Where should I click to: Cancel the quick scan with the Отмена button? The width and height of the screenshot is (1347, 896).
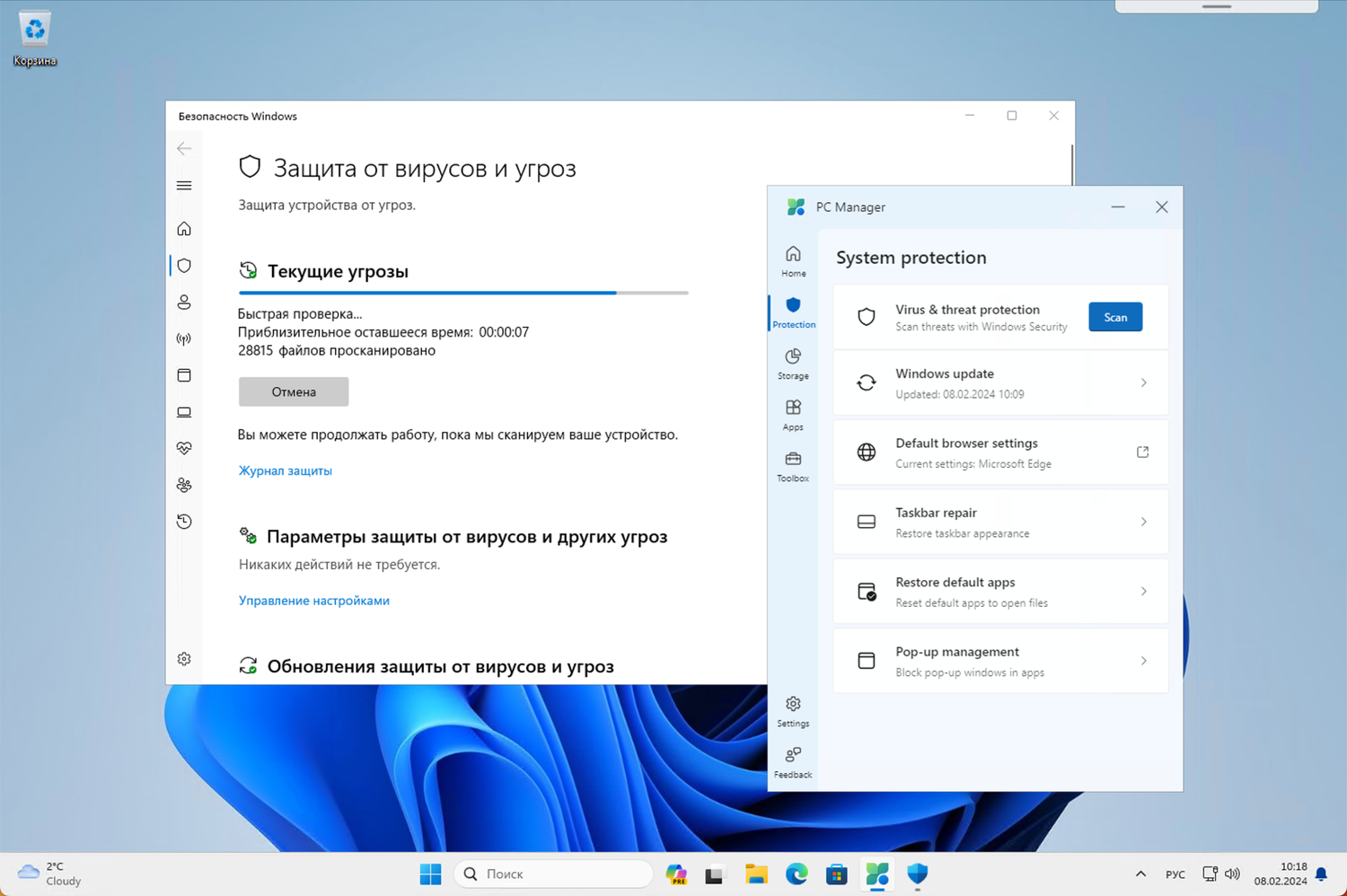294,391
